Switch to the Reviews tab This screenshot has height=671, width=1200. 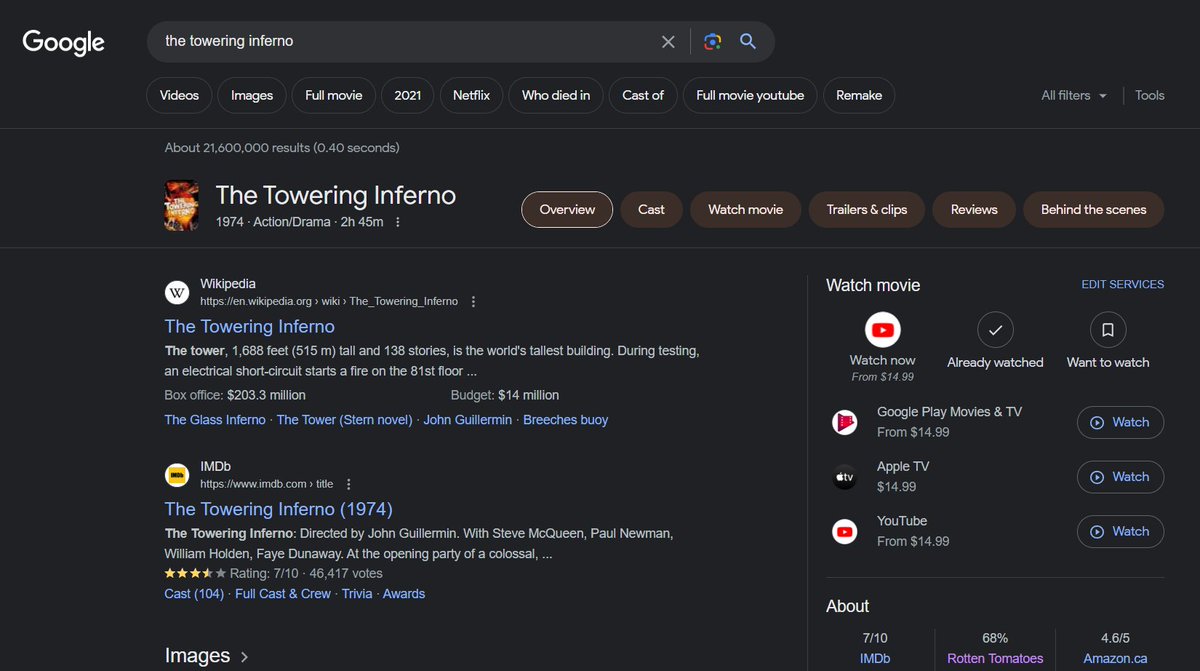pos(974,210)
